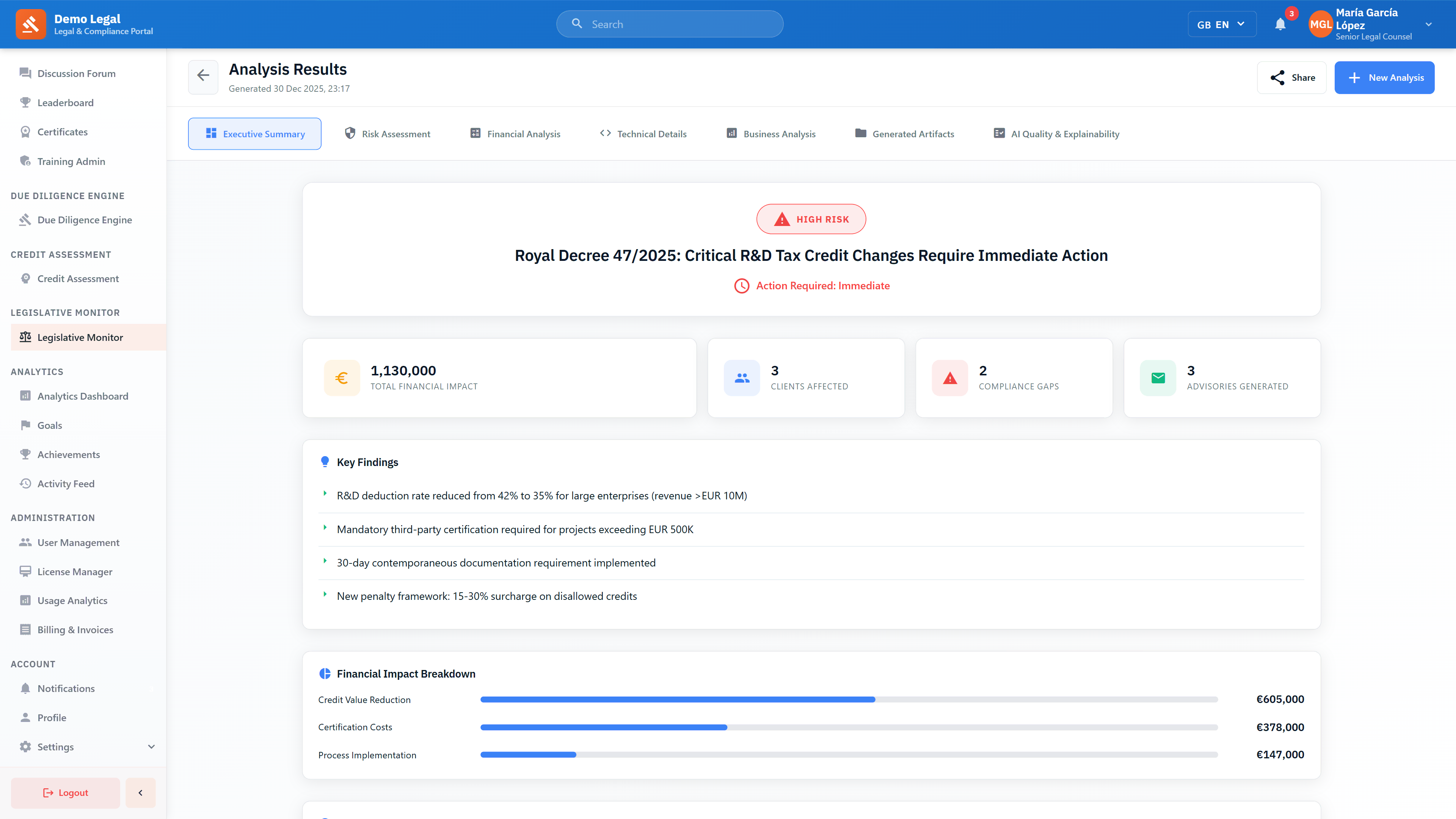Open the María García López user menu
Screen dimensions: 1456x819
click(1428, 24)
